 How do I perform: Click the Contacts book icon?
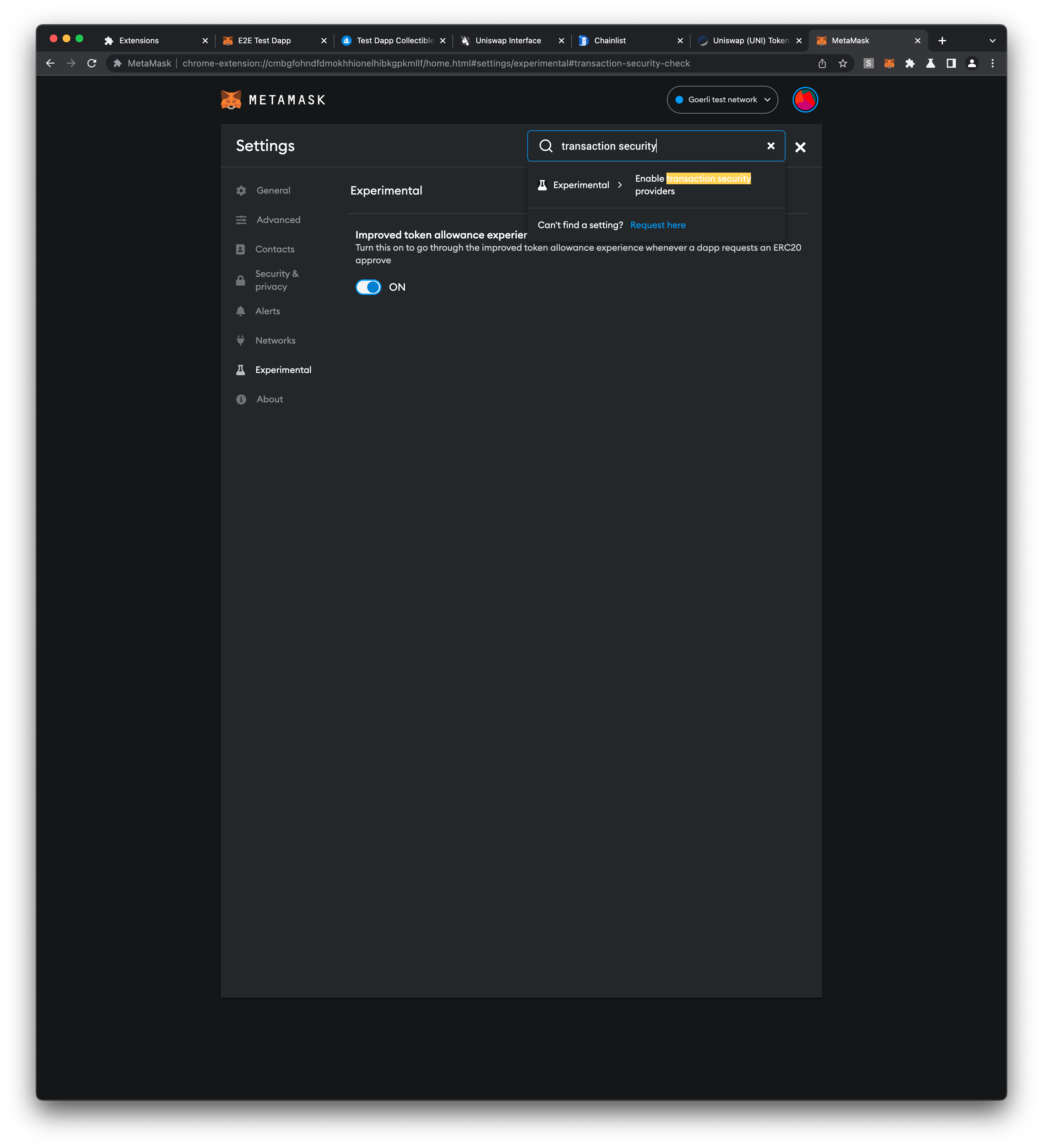240,249
